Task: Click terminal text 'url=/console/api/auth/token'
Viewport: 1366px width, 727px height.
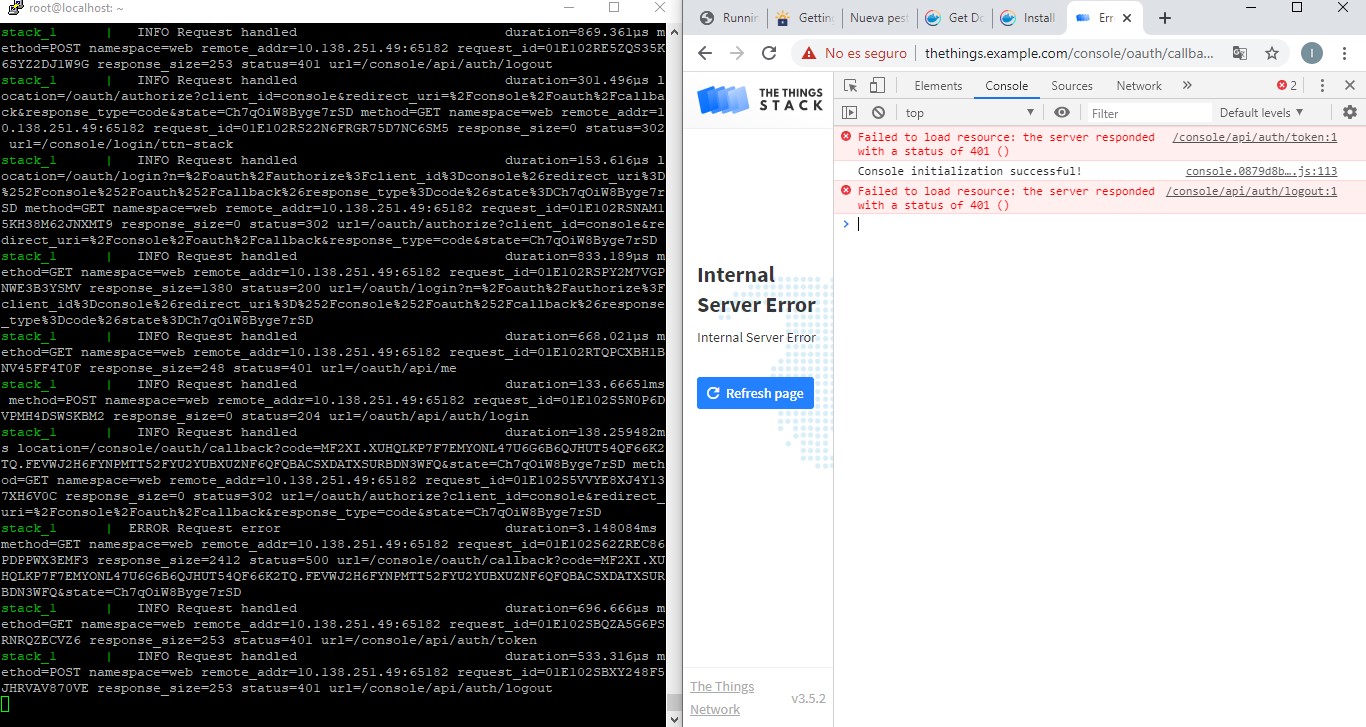Action: (427, 640)
